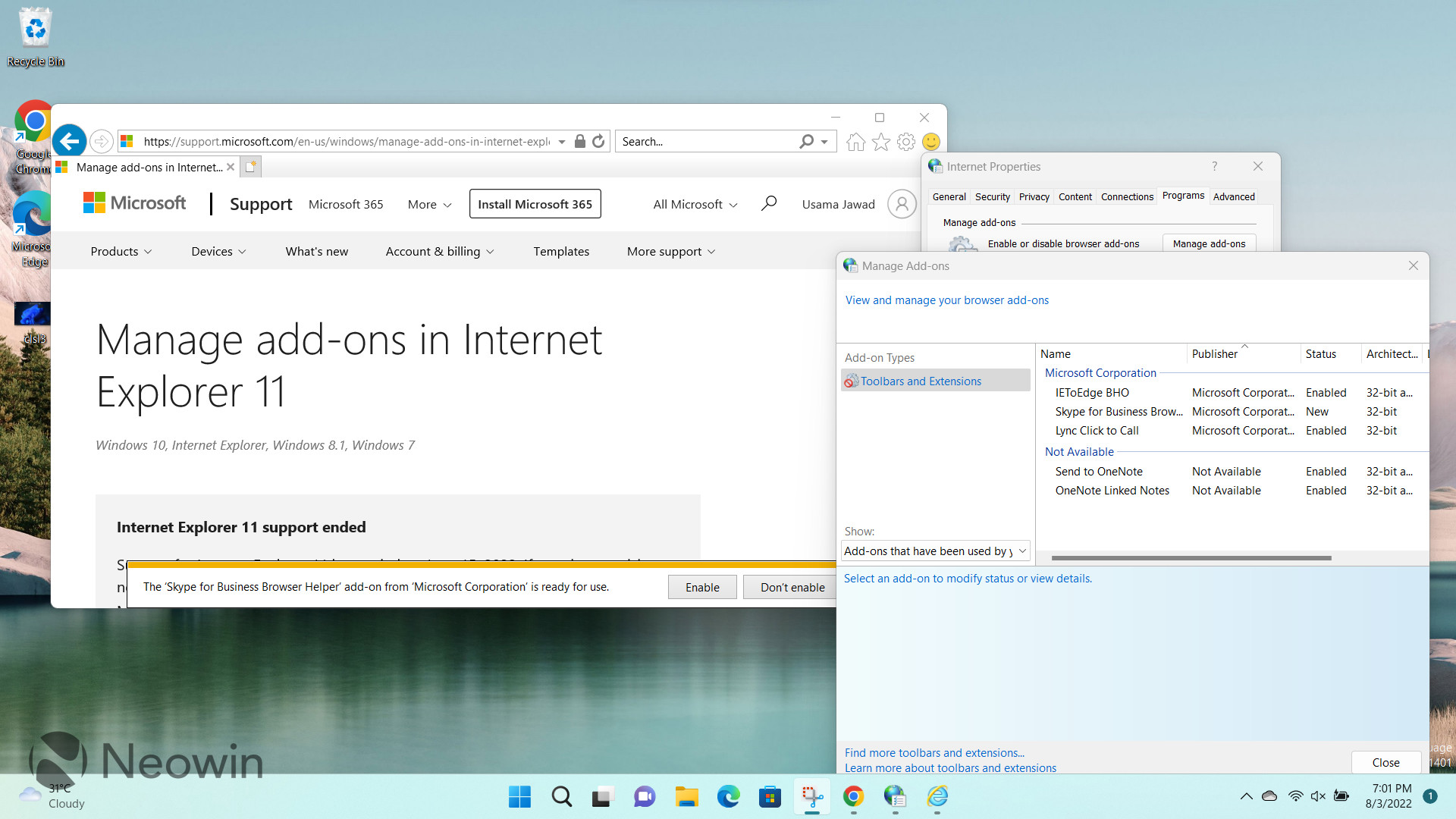Open the IE home icon
Screen dimensions: 1456x819
(855, 142)
